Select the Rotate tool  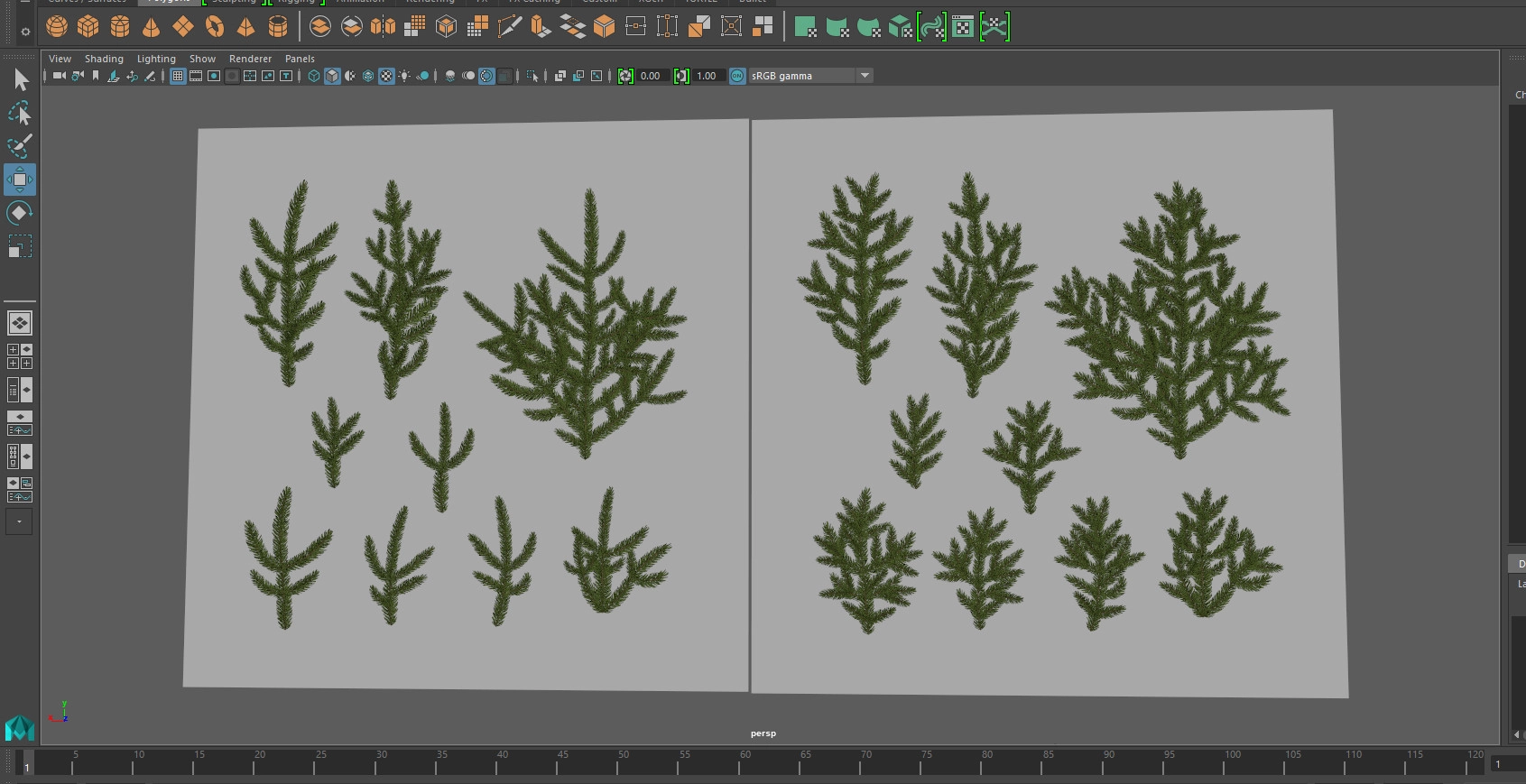20,213
